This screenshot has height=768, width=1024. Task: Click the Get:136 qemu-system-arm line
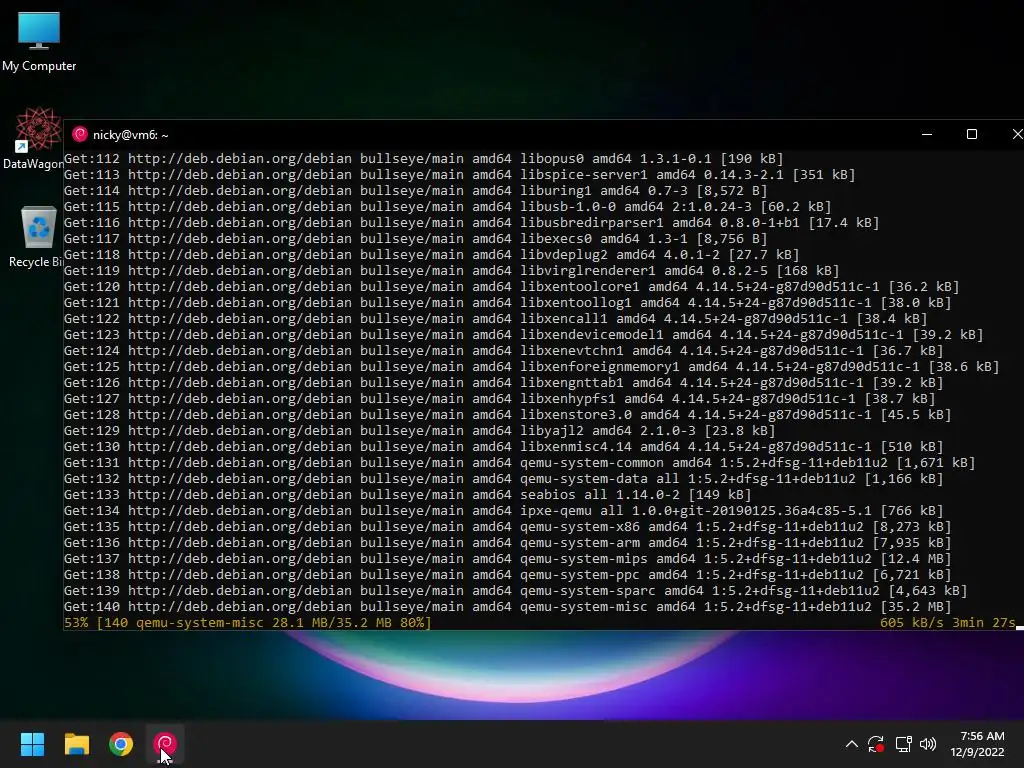click(x=507, y=543)
